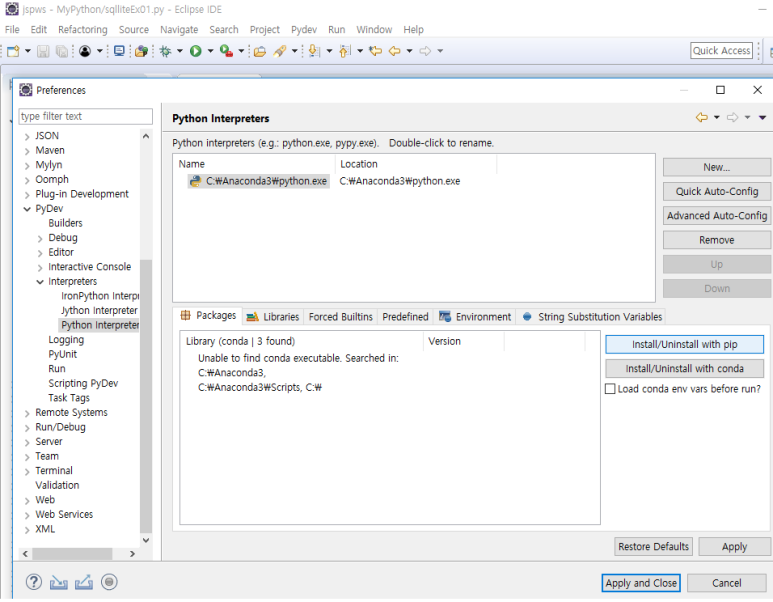Click the Export preferences icon
This screenshot has height=602, width=773.
tap(84, 582)
